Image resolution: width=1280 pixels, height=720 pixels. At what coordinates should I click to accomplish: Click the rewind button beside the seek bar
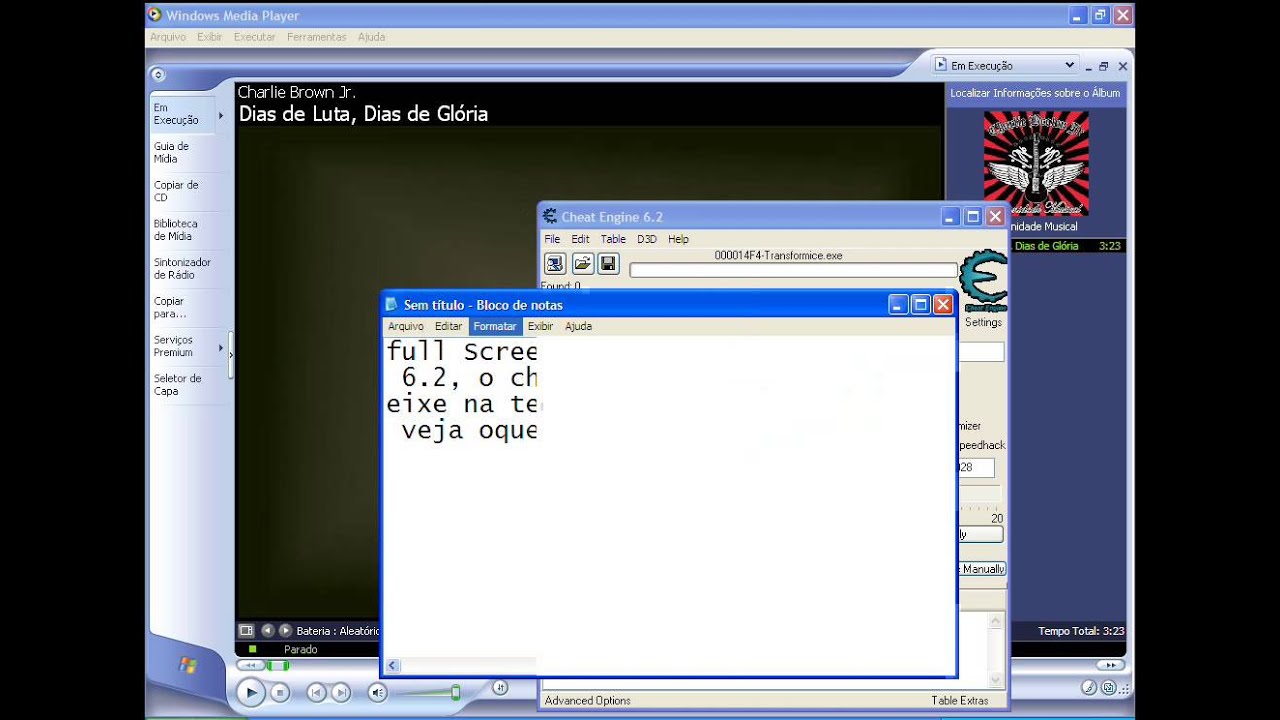(250, 665)
